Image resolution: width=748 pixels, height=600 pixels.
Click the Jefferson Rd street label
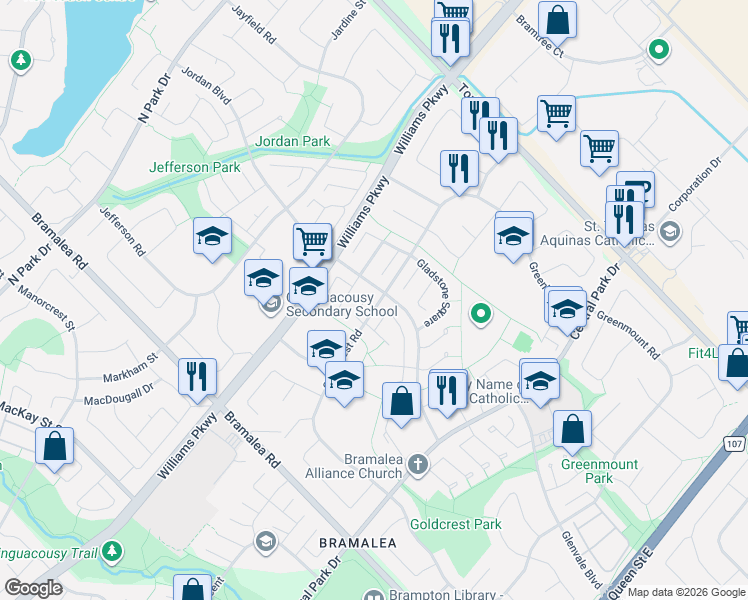click(x=122, y=231)
